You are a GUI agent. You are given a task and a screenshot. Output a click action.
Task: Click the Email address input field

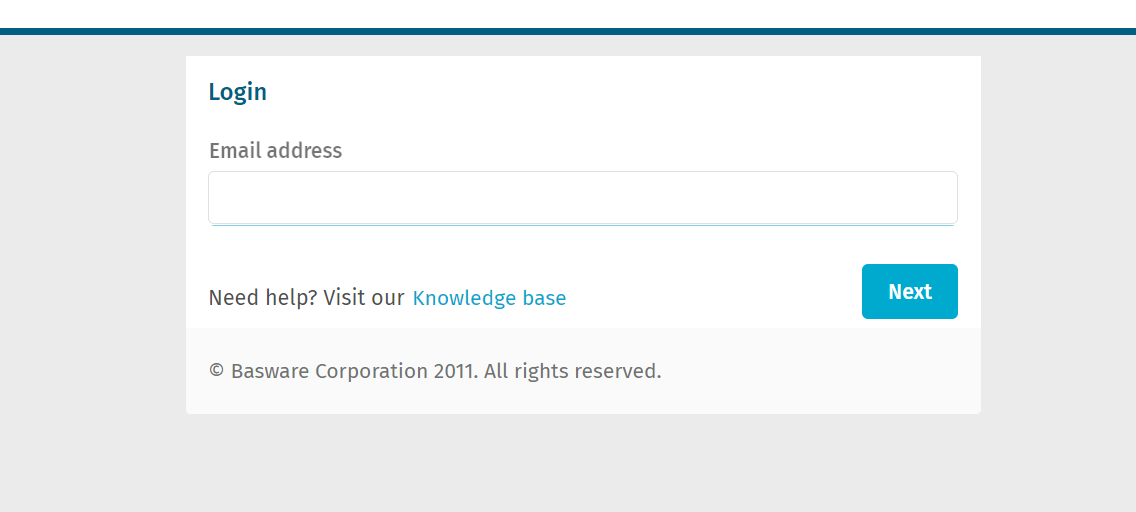[582, 198]
